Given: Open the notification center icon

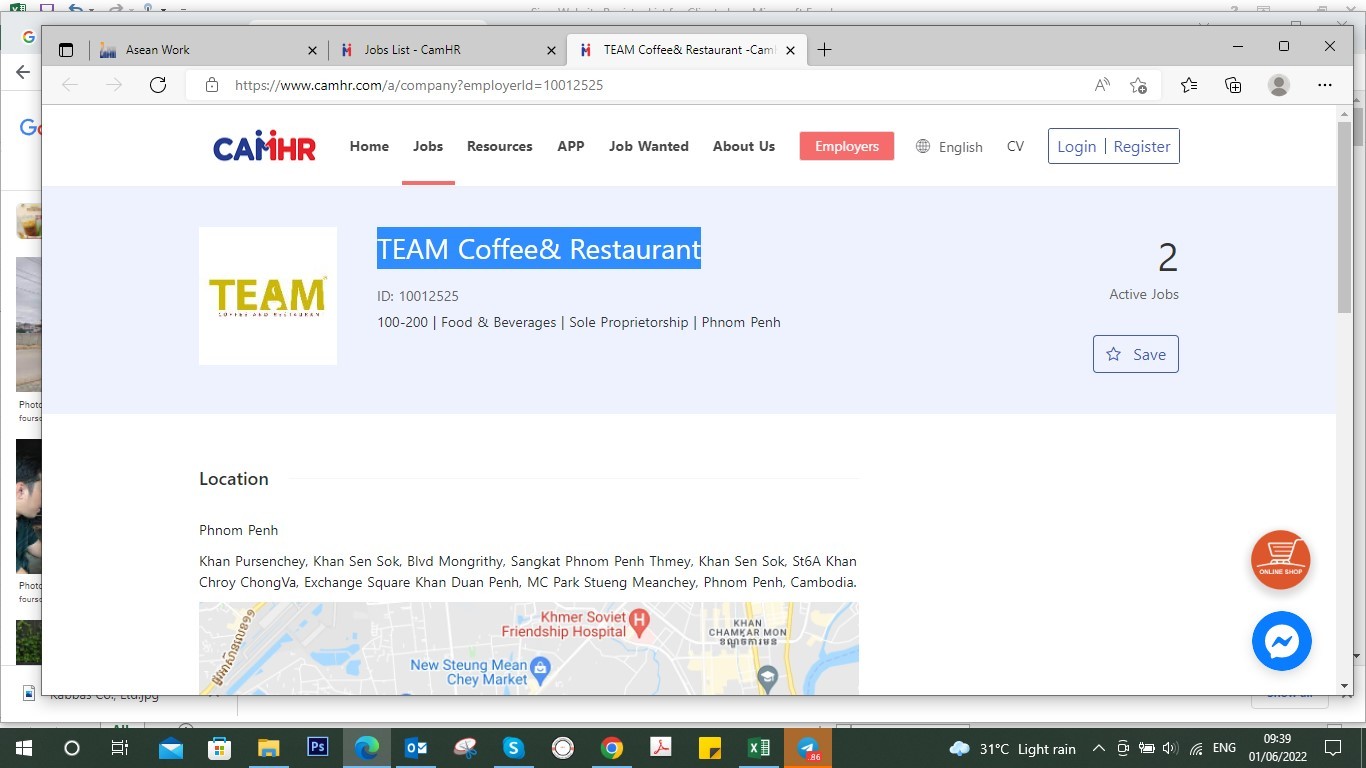Looking at the screenshot, I should [1332, 748].
